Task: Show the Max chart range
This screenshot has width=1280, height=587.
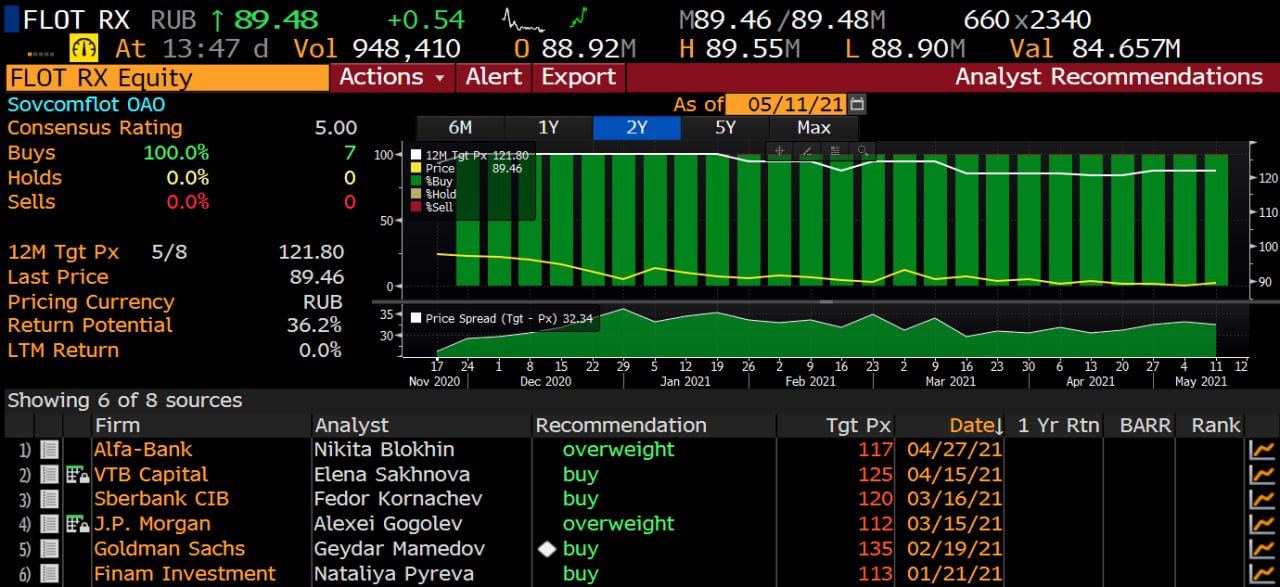Action: point(814,127)
